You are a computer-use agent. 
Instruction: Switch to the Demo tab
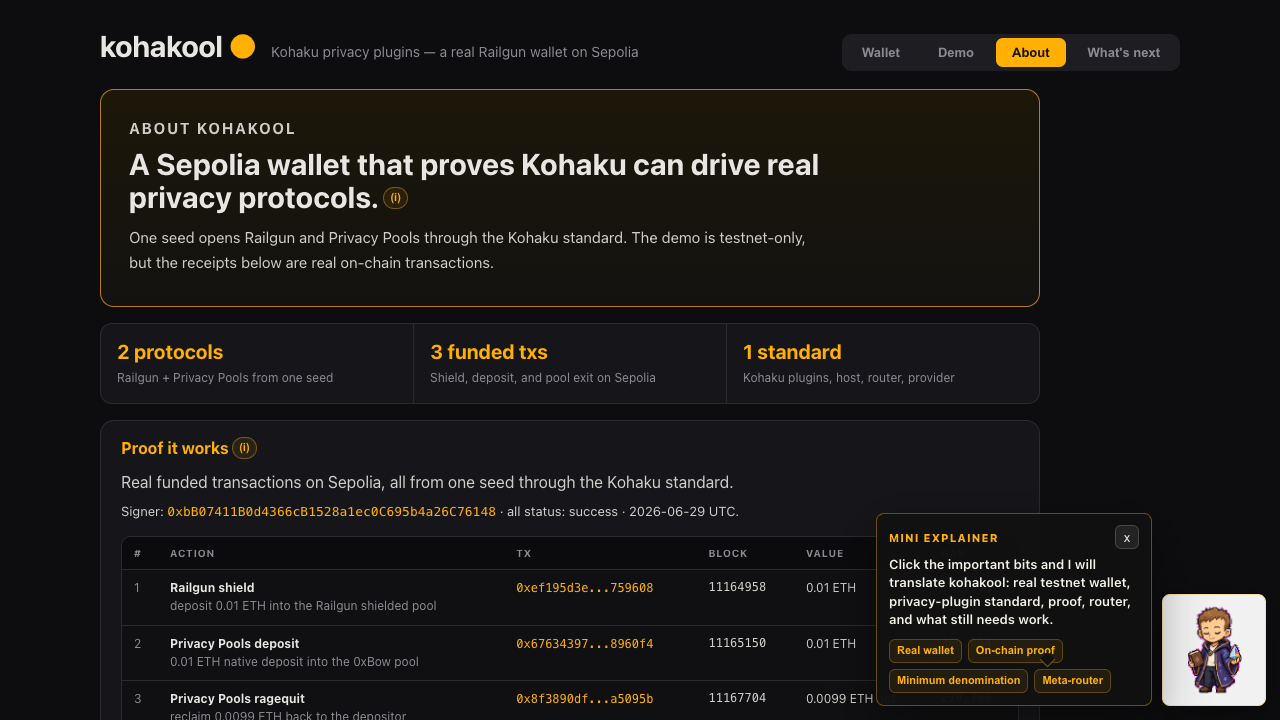click(x=956, y=53)
